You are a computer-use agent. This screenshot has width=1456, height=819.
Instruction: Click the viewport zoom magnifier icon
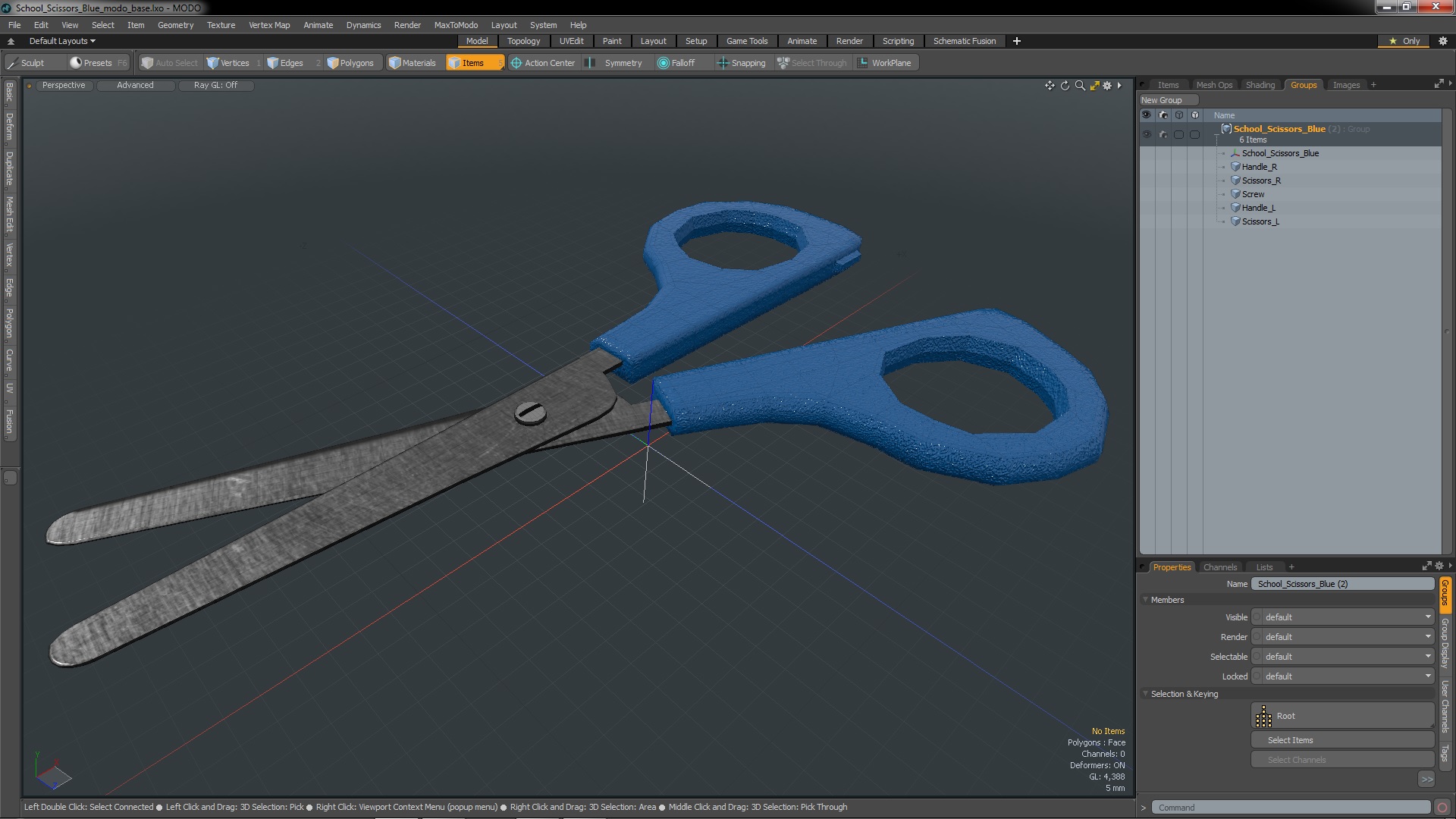point(1080,86)
